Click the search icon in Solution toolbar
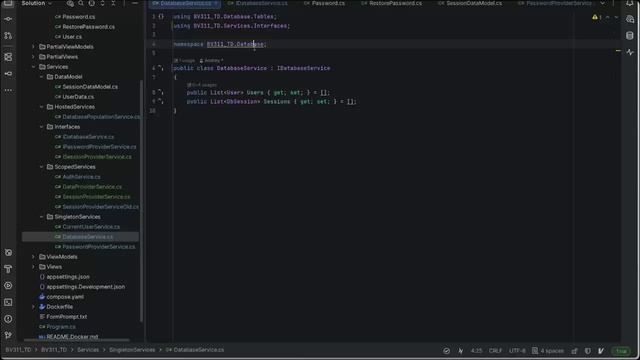Image resolution: width=640 pixels, height=360 pixels. tap(81, 3)
